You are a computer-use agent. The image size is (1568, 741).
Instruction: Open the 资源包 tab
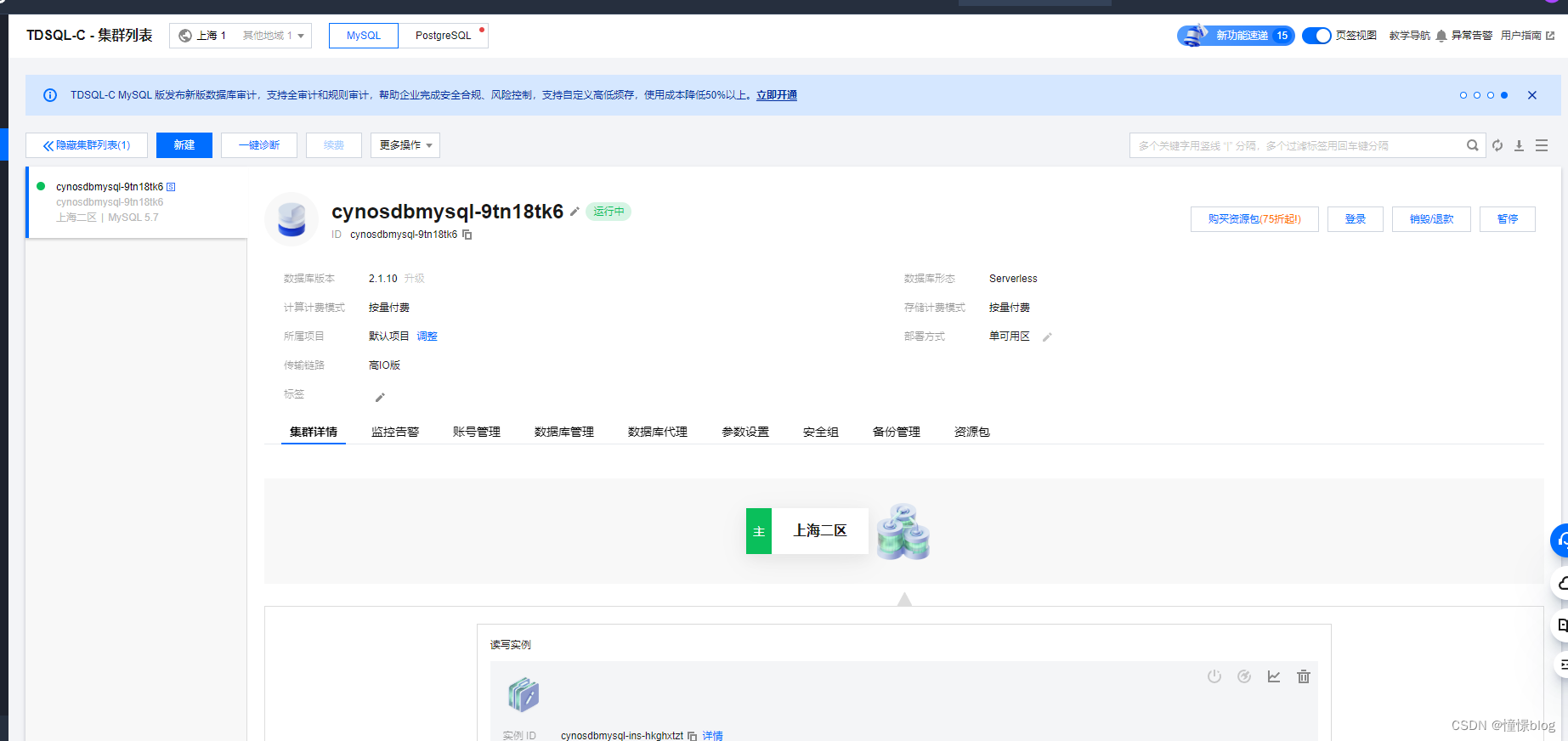[972, 432]
